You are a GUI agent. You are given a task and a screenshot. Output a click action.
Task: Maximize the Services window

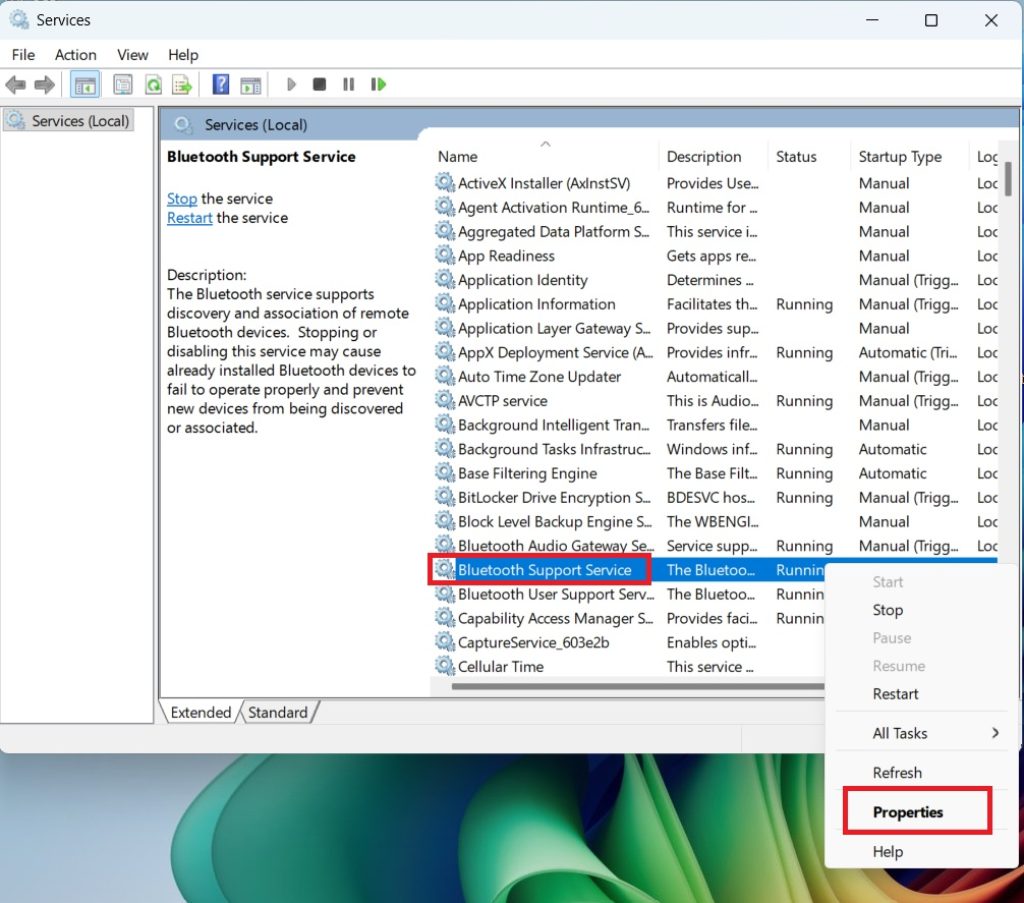(931, 20)
